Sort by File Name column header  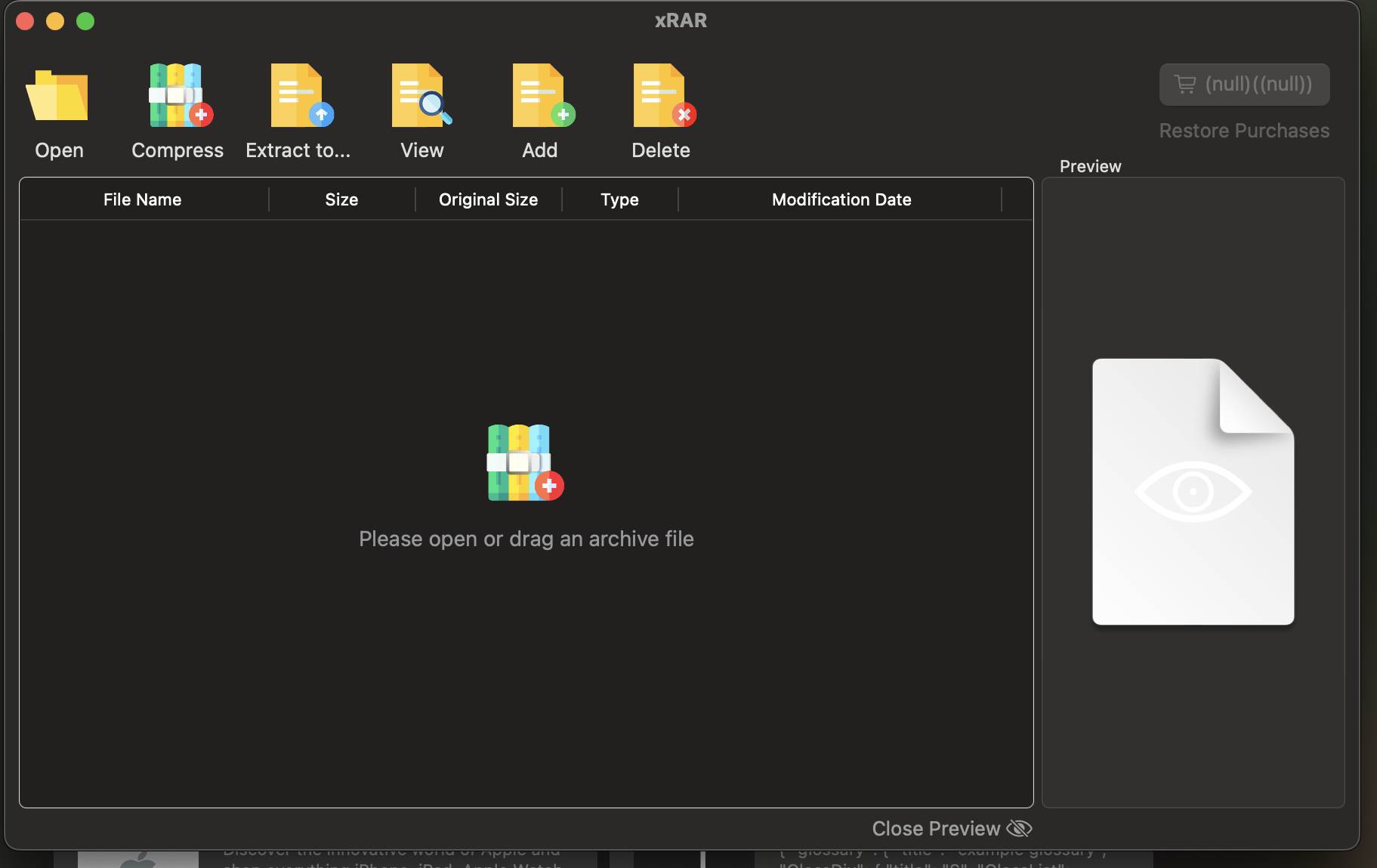coord(143,199)
